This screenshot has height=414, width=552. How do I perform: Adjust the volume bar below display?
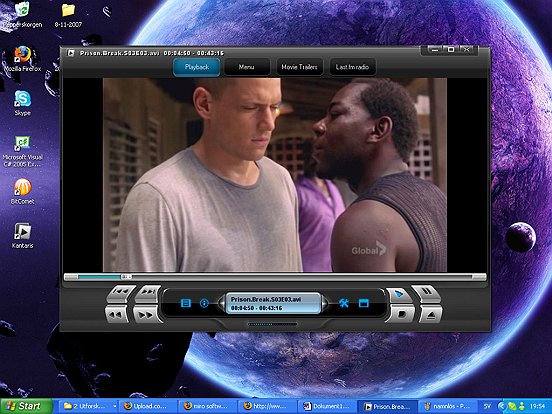pyautogui.click(x=272, y=324)
